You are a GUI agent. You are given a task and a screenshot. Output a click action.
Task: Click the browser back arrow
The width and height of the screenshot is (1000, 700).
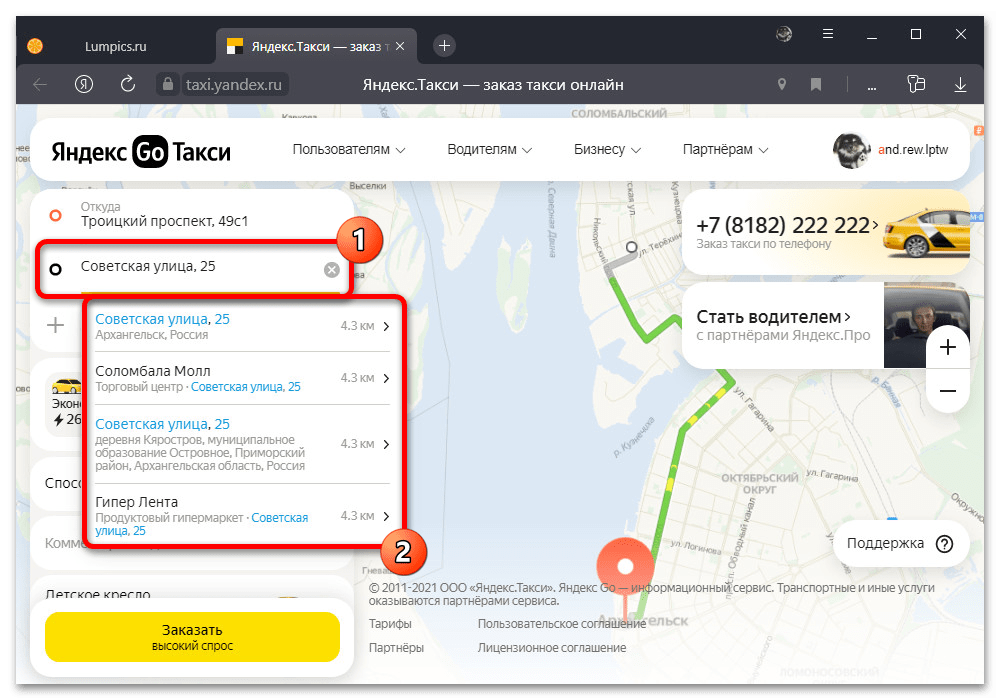tap(40, 84)
